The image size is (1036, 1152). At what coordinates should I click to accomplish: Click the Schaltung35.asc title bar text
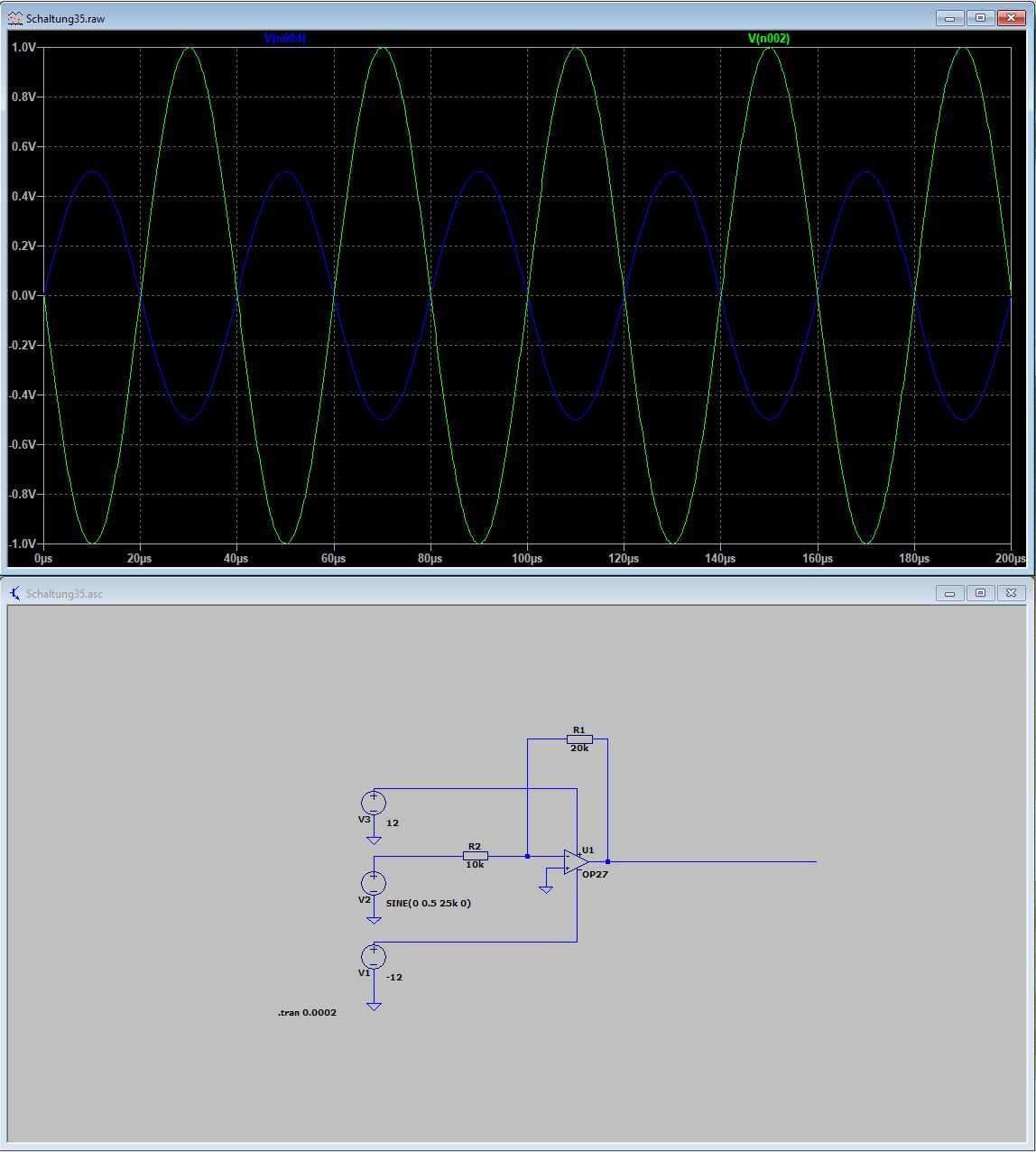coord(64,594)
